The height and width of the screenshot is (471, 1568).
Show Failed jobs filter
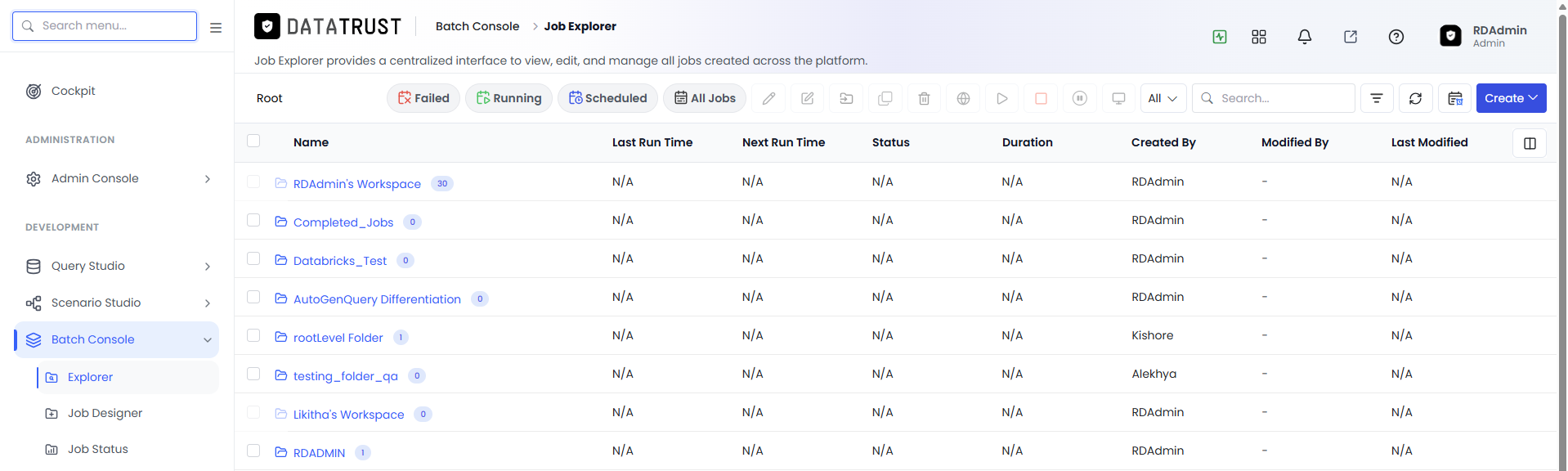[423, 98]
